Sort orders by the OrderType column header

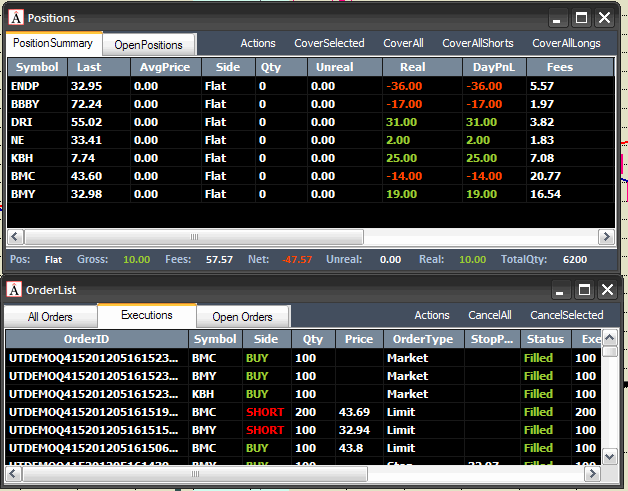coord(423,339)
